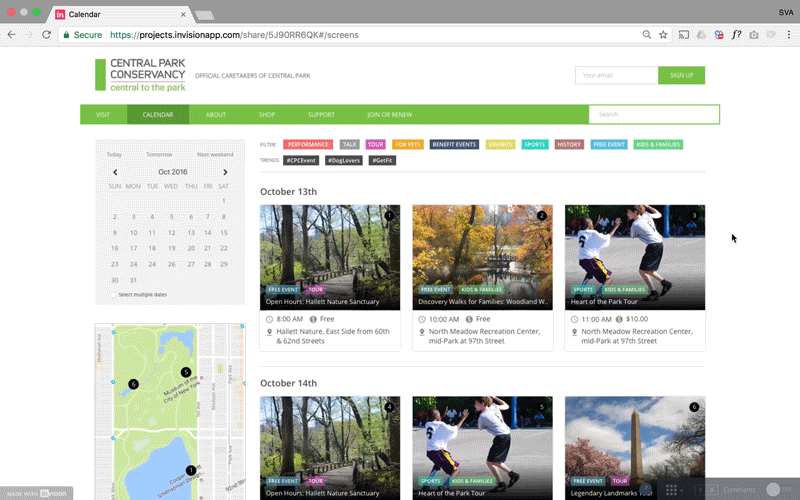Select the Tomorrow quick date link
Viewport: 800px width, 500px height.
coord(159,155)
